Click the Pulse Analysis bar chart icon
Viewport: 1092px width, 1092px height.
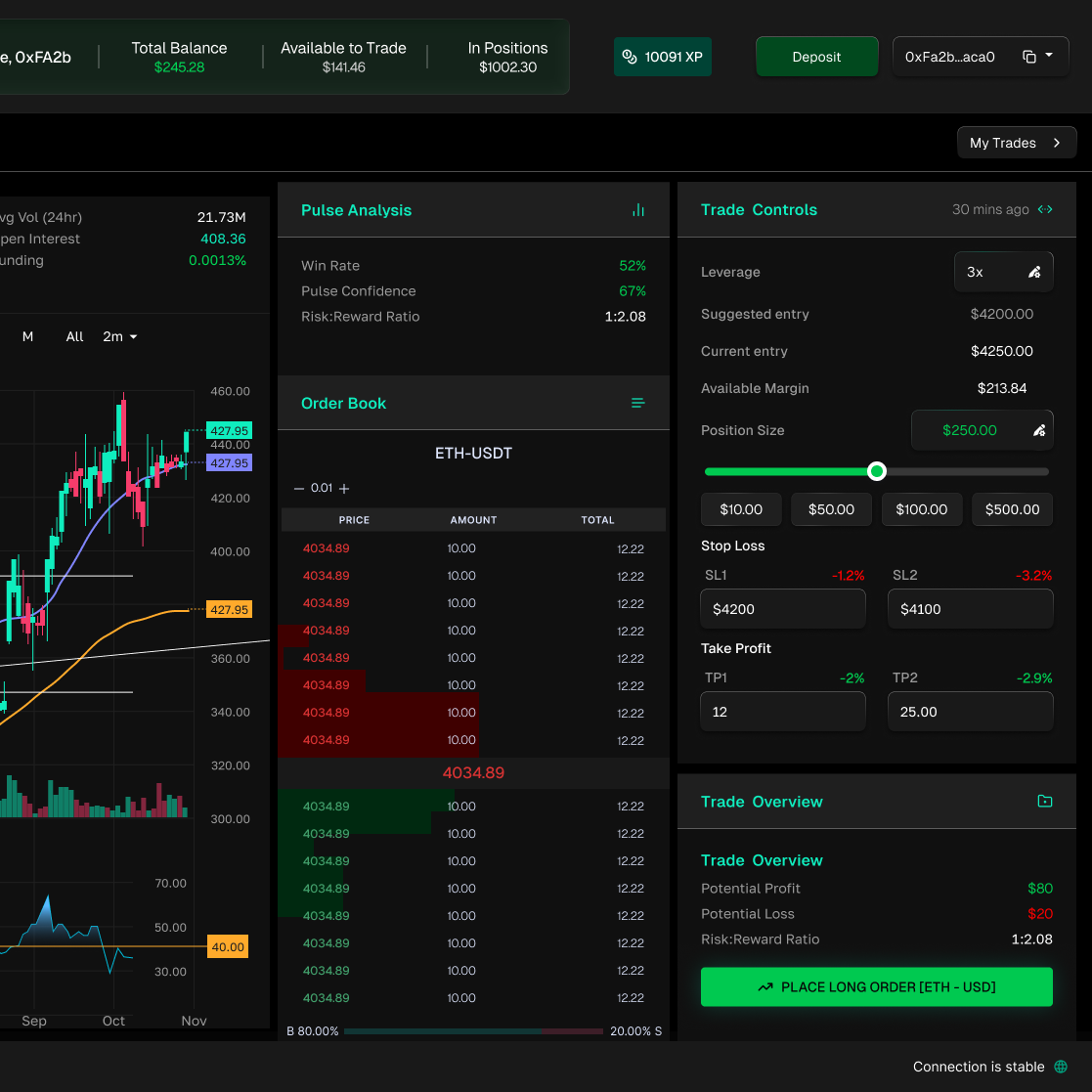click(638, 210)
